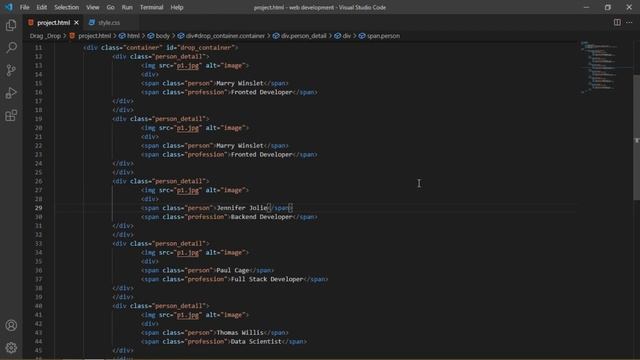Click the div breadcrumb before span.person

point(347,36)
